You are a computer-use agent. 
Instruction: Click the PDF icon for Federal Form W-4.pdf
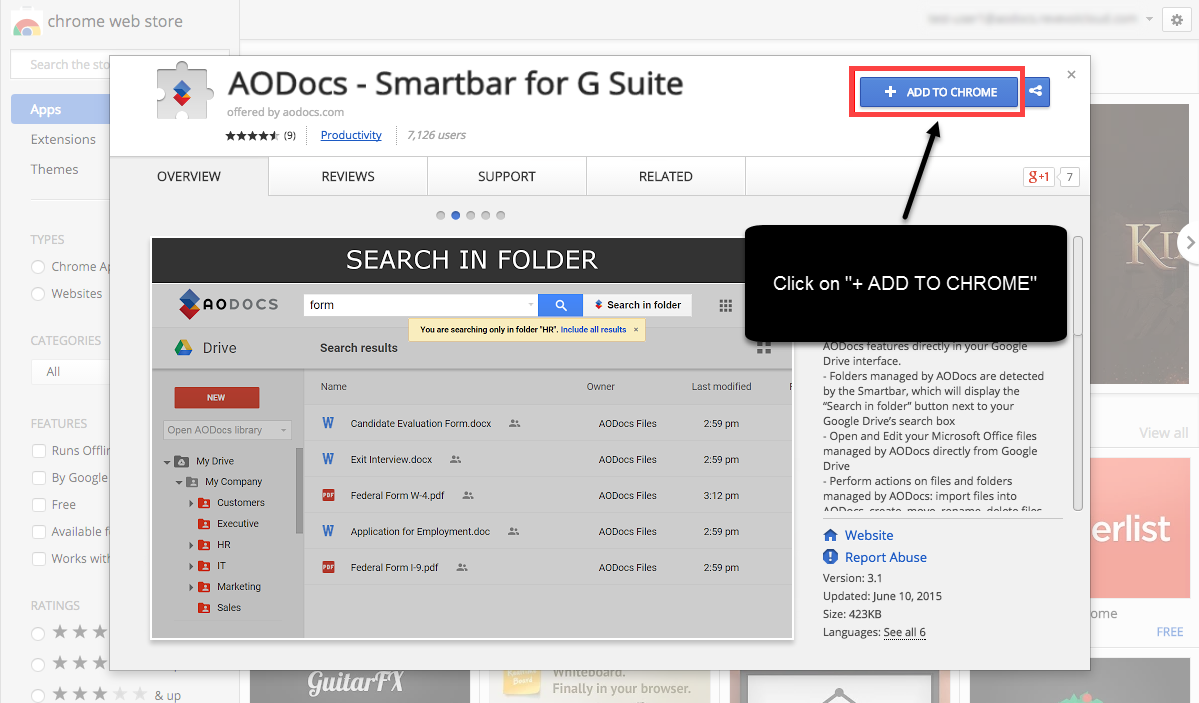[x=328, y=495]
